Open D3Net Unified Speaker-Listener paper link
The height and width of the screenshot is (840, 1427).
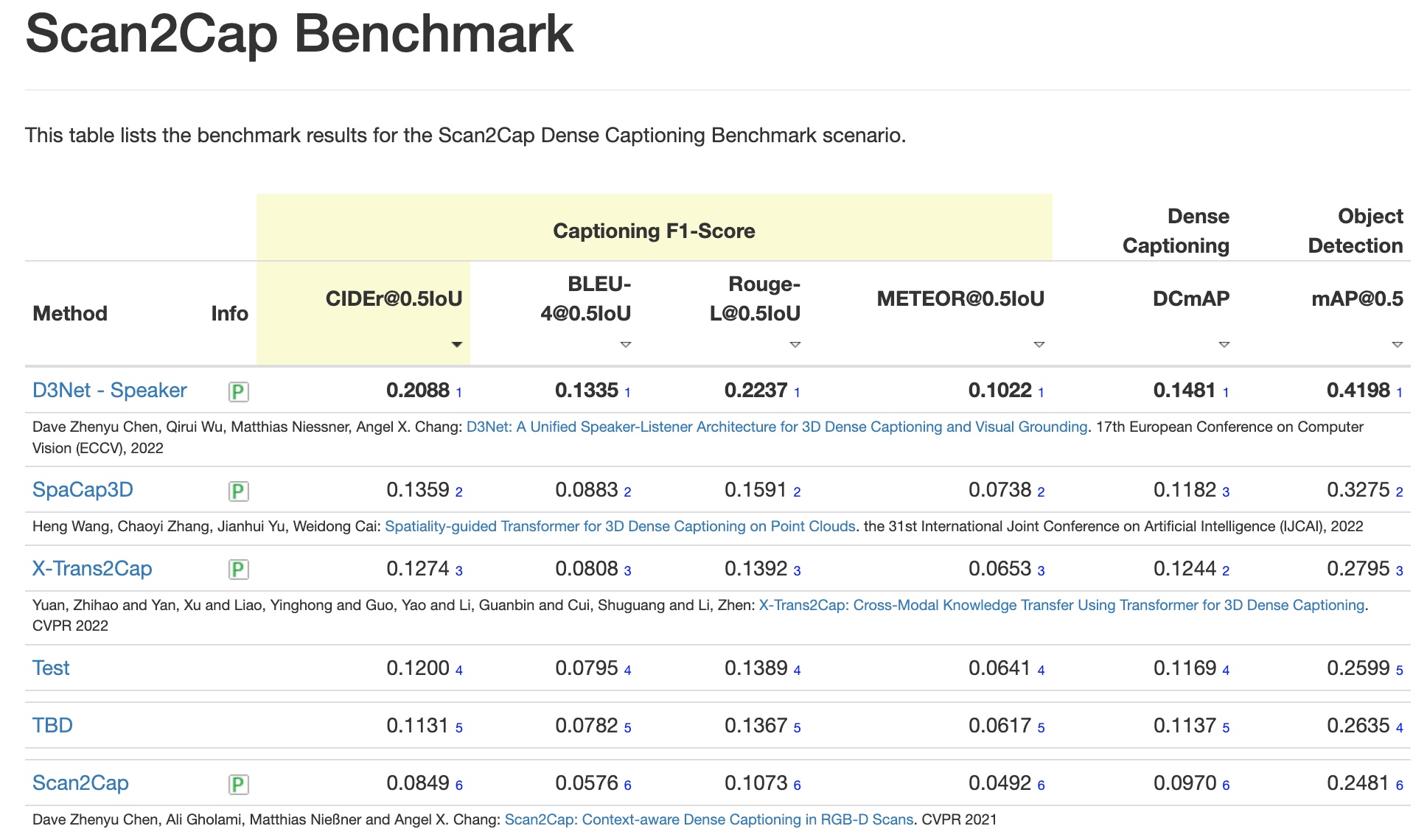[776, 427]
